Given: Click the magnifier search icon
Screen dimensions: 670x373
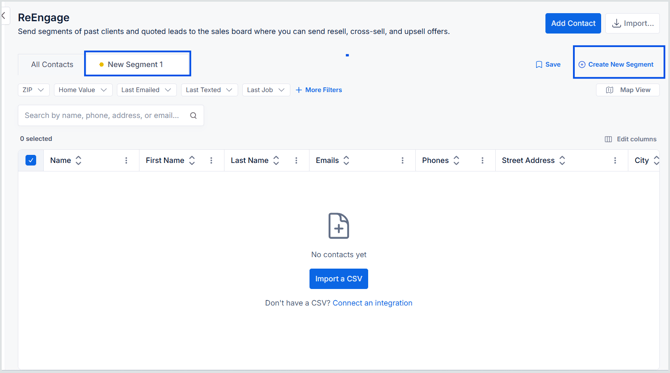Looking at the screenshot, I should point(193,115).
